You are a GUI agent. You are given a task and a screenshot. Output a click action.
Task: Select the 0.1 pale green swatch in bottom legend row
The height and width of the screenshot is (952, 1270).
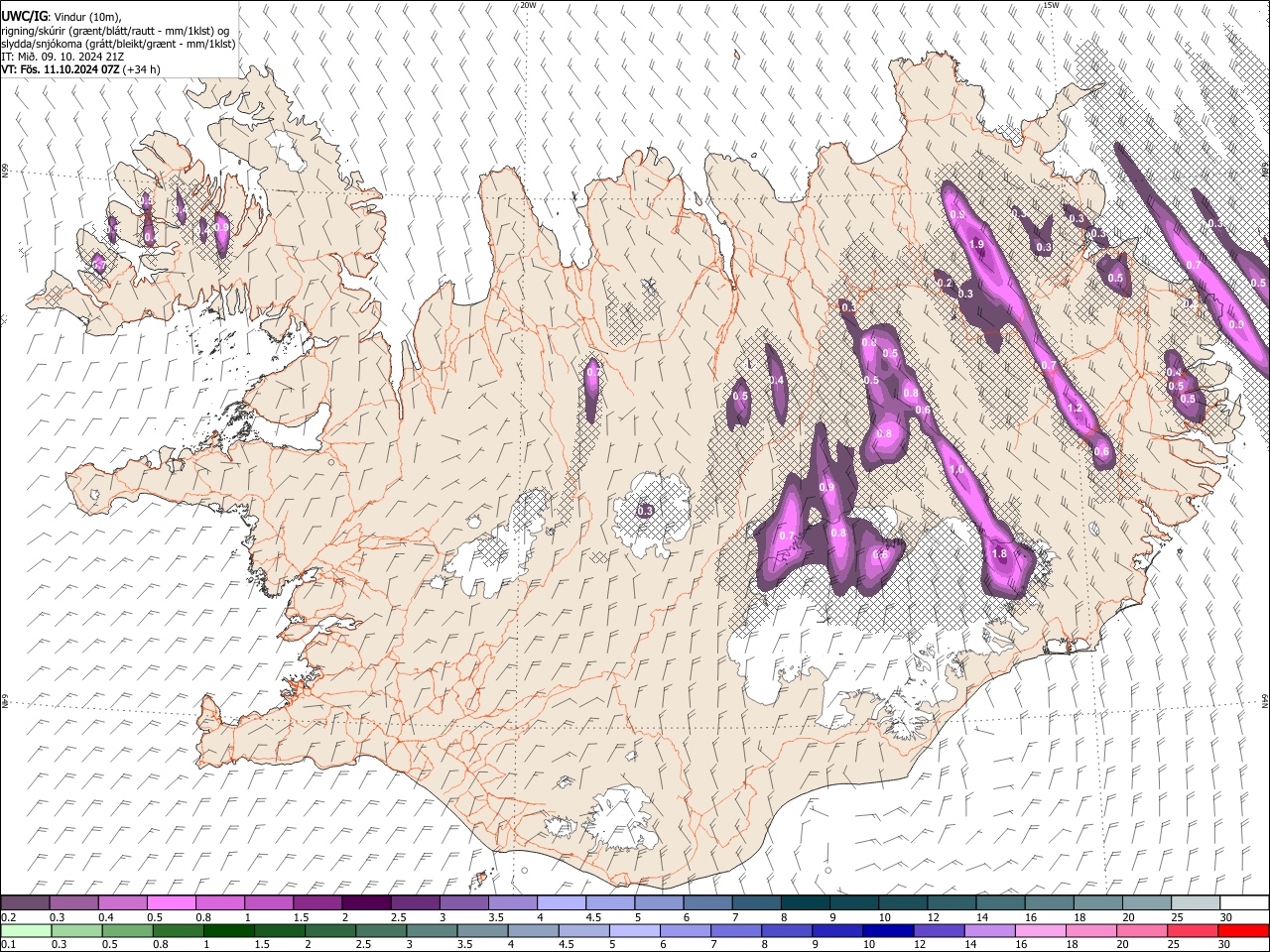(x=27, y=930)
